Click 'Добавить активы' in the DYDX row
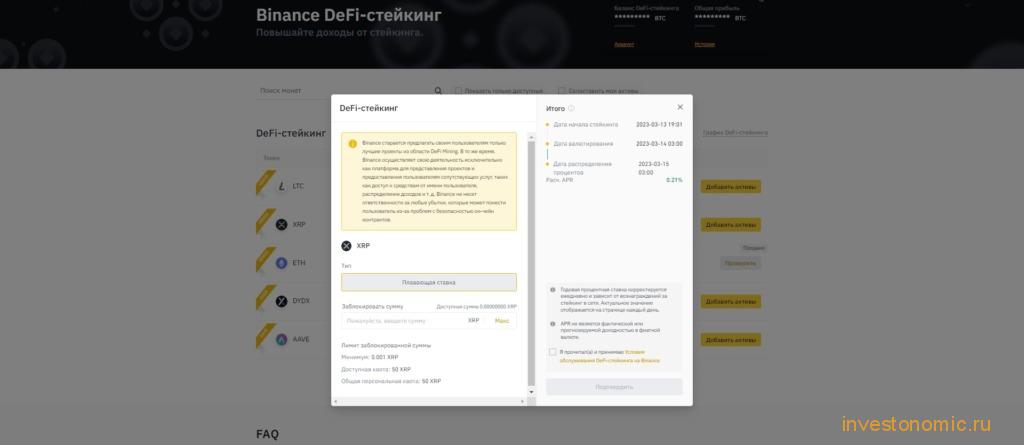 [731, 301]
